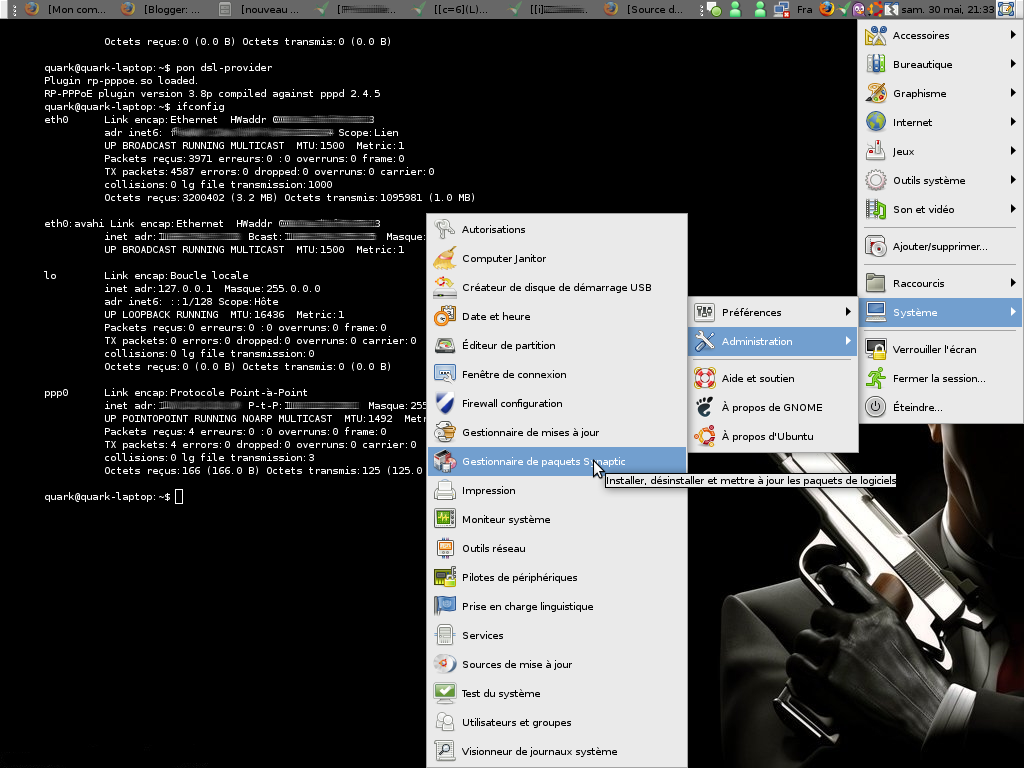Click the chat status tray icon with green dot
The height and width of the screenshot is (768, 1024).
point(714,9)
